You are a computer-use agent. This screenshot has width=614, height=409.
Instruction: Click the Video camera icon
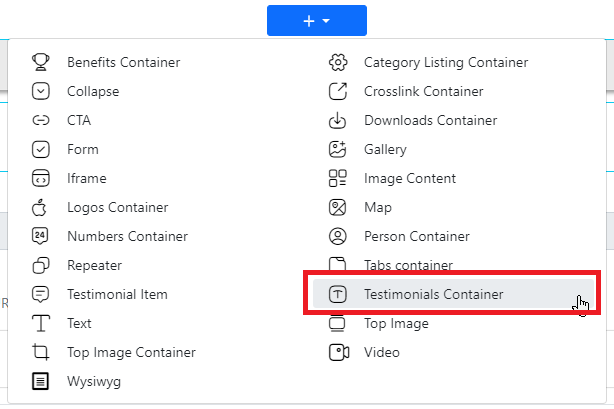(x=338, y=352)
